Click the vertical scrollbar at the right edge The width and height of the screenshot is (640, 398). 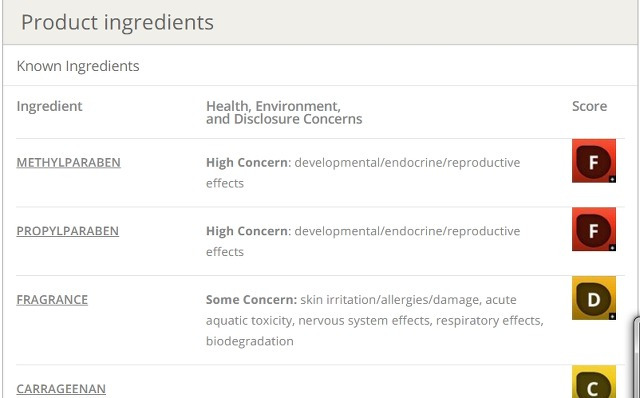click(x=636, y=357)
